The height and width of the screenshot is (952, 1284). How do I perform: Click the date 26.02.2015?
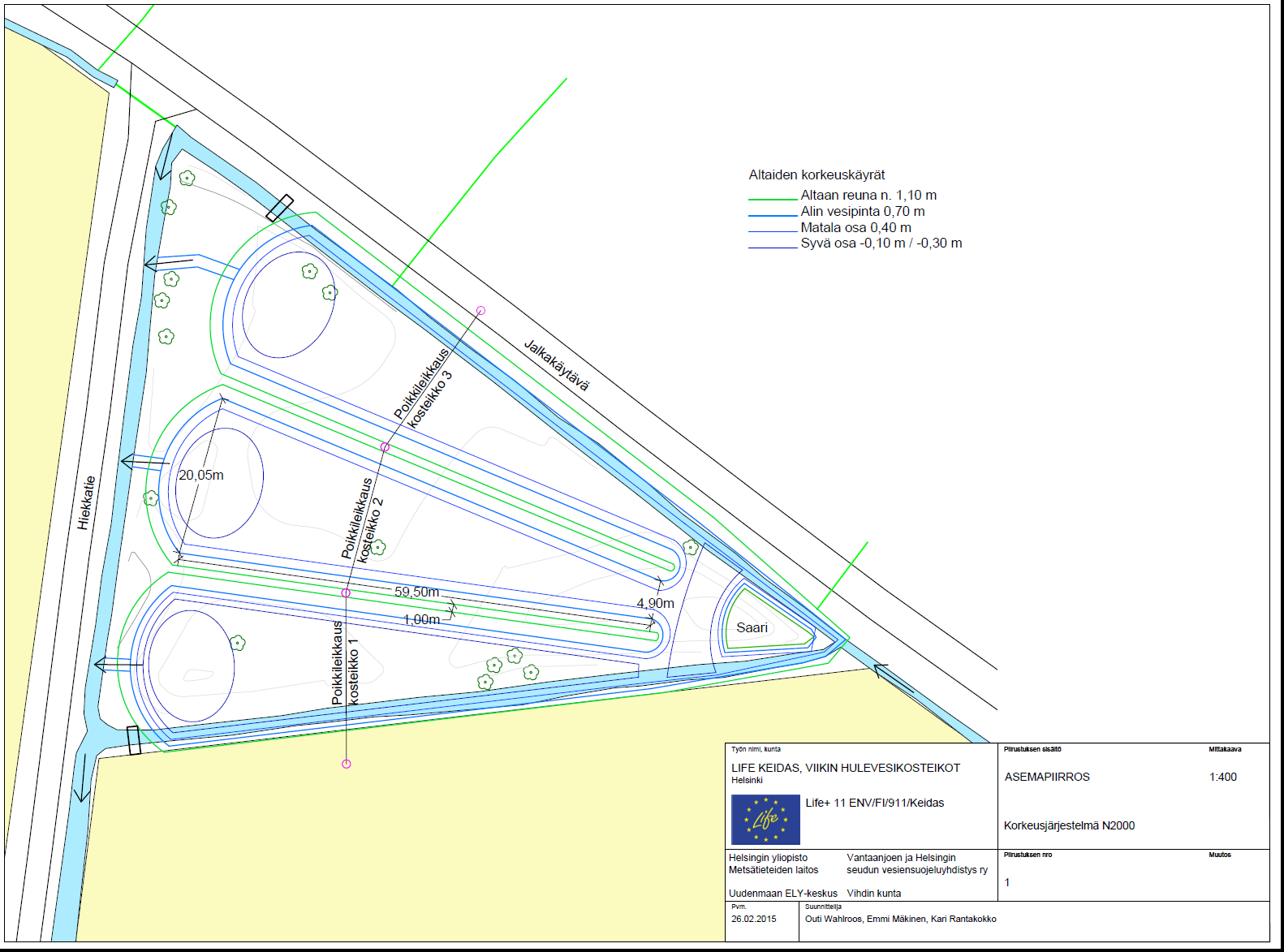[x=753, y=919]
